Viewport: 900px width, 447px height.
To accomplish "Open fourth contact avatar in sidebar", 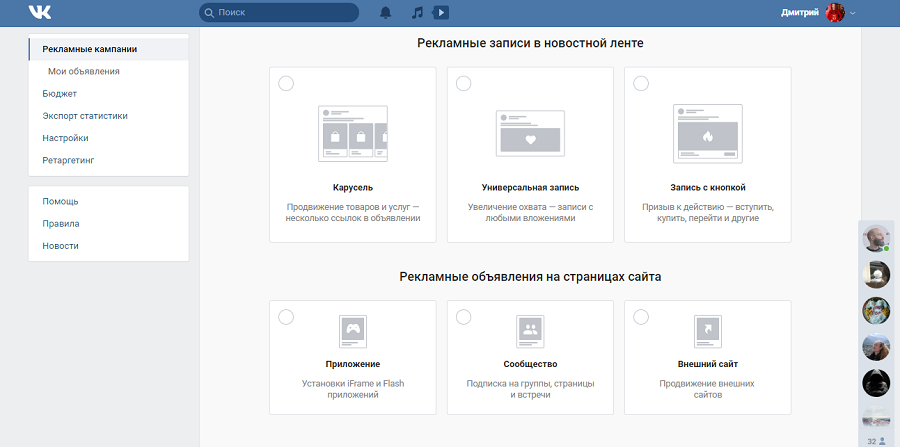I will (876, 347).
